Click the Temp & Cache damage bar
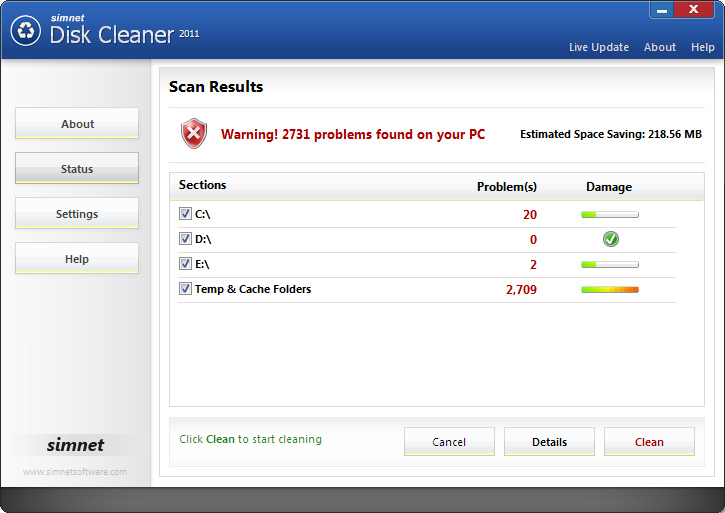 click(610, 290)
